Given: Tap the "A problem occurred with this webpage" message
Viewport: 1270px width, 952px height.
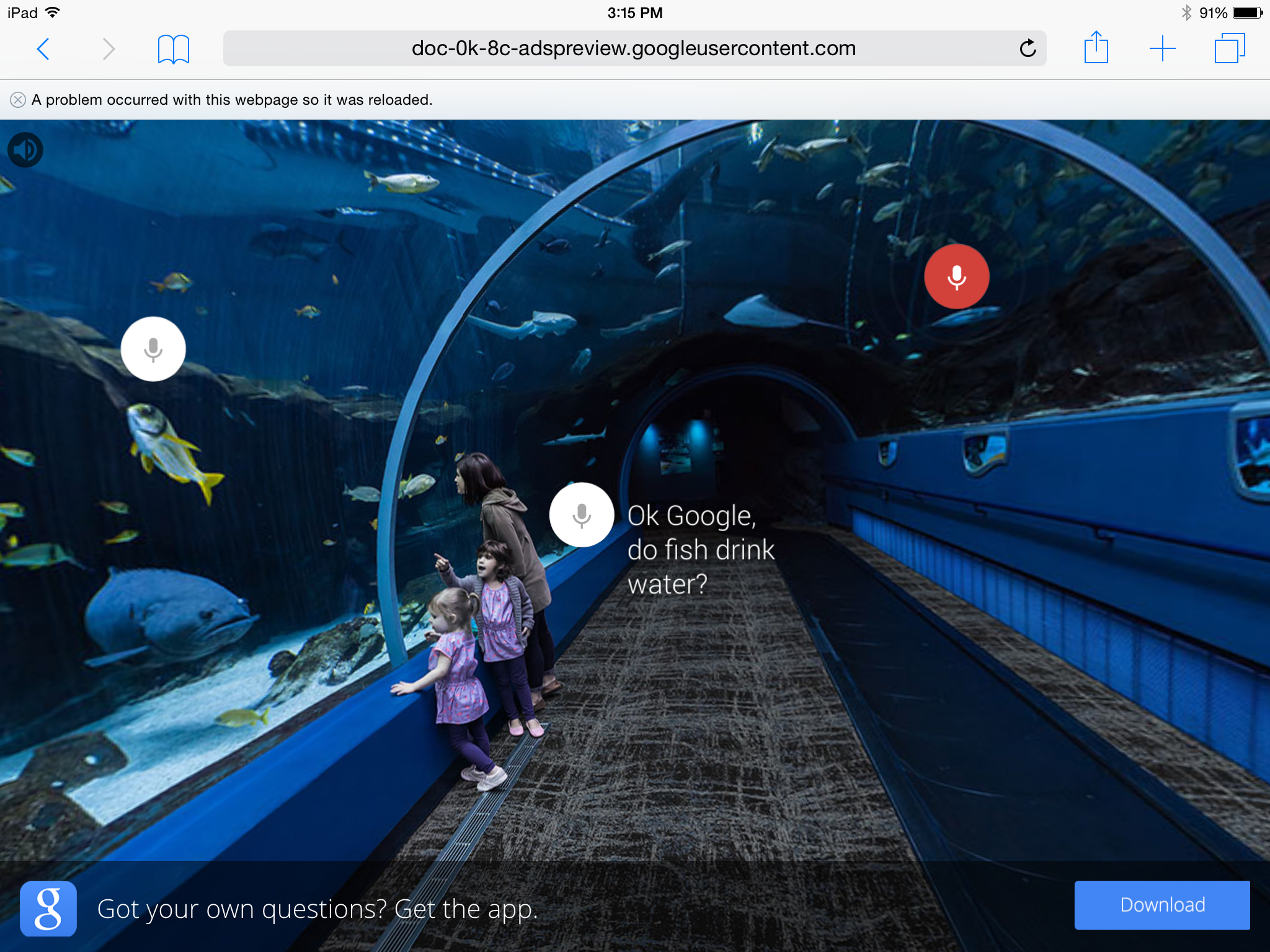Looking at the screenshot, I should (232, 100).
